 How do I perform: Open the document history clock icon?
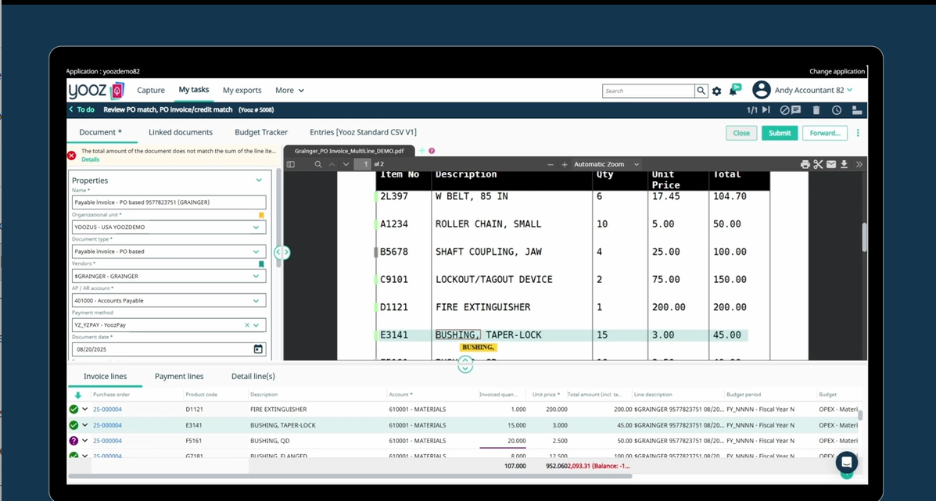836,110
